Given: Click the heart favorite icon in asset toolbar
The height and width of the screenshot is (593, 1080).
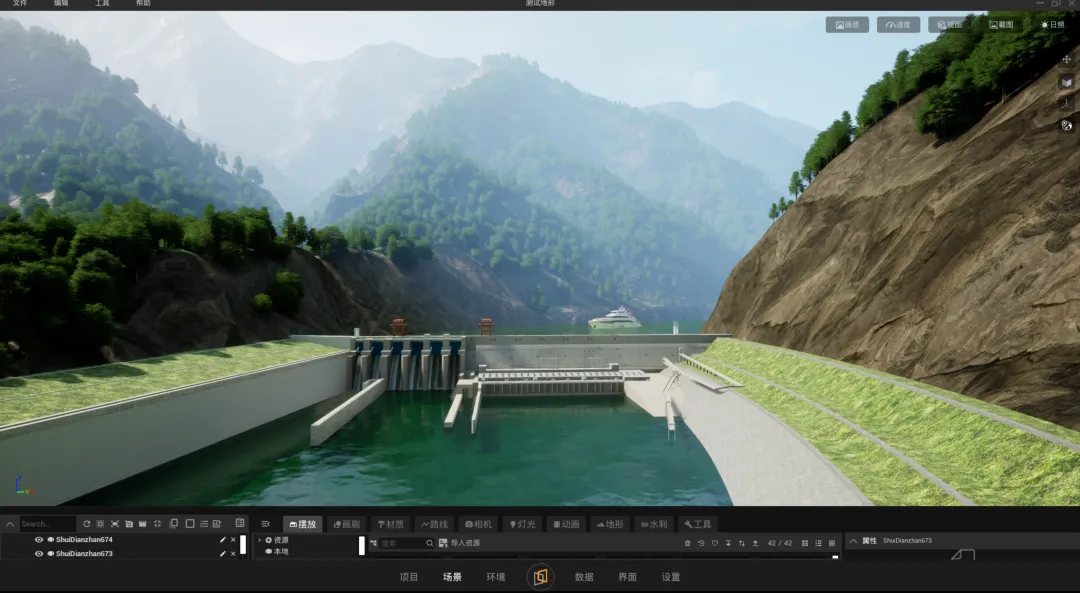Looking at the screenshot, I should tap(714, 543).
